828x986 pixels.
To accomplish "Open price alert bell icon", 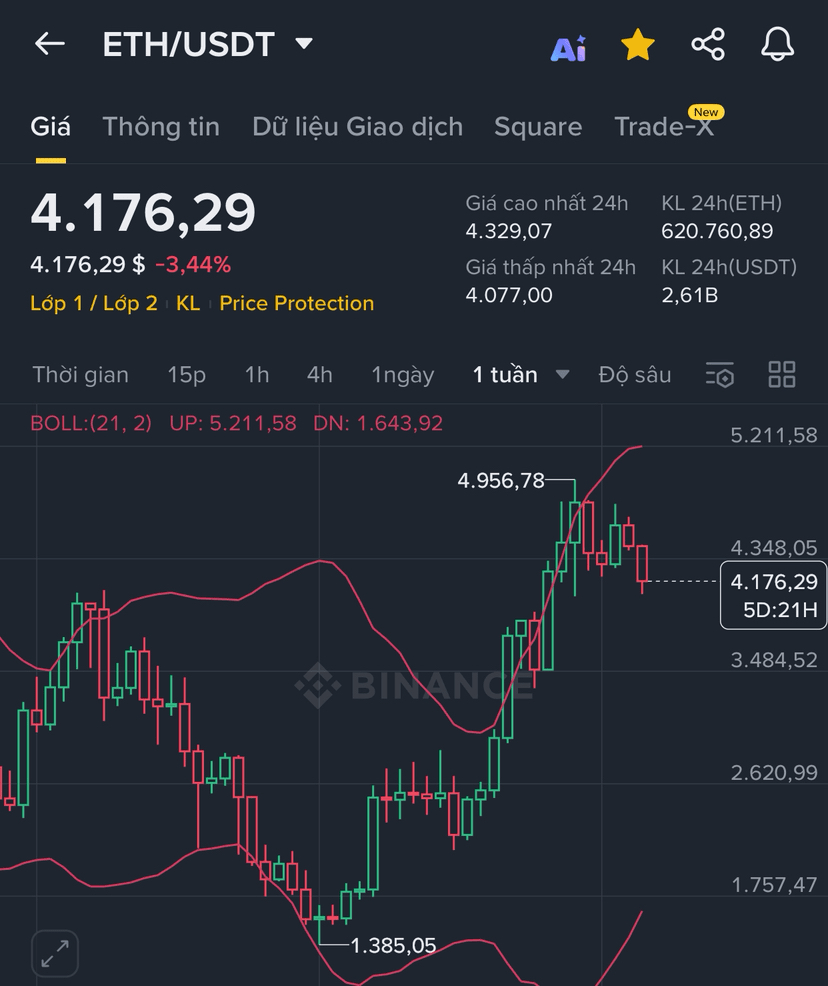I will [x=777, y=45].
